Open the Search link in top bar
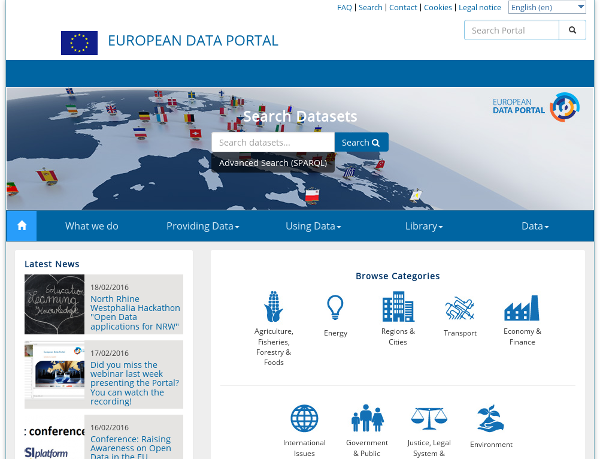Image resolution: width=600 pixels, height=459 pixels. [370, 7]
